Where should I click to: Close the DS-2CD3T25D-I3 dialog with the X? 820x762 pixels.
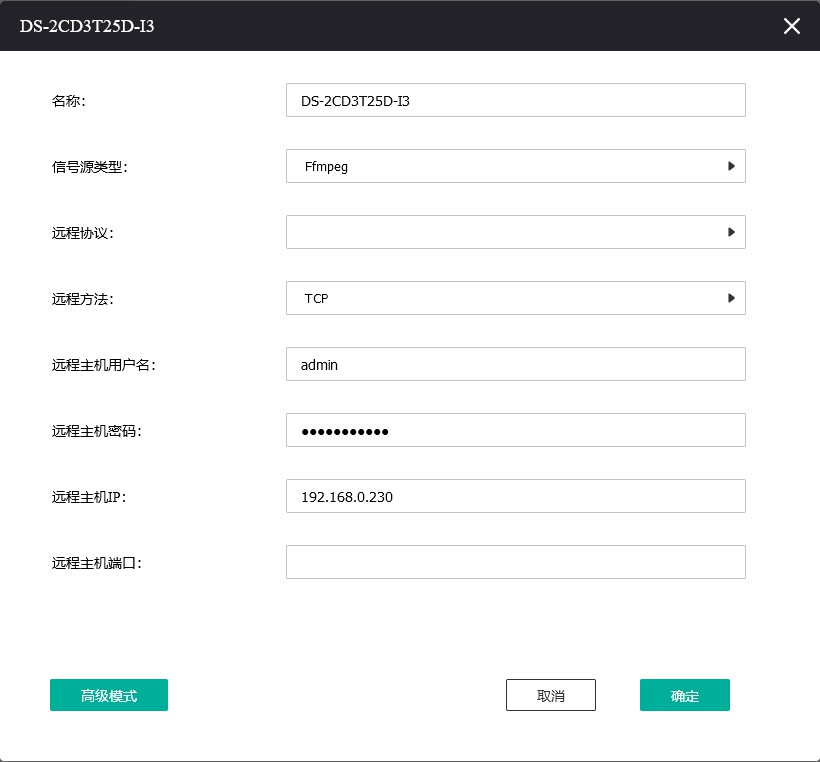[791, 26]
